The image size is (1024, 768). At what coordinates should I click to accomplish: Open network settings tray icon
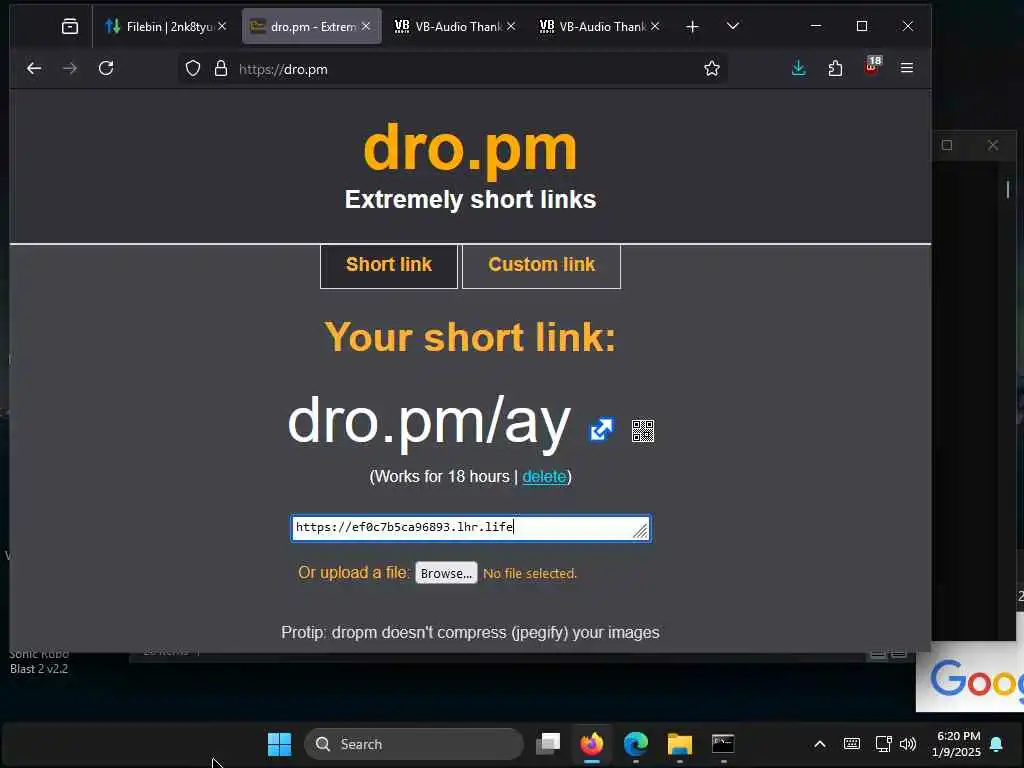883,744
